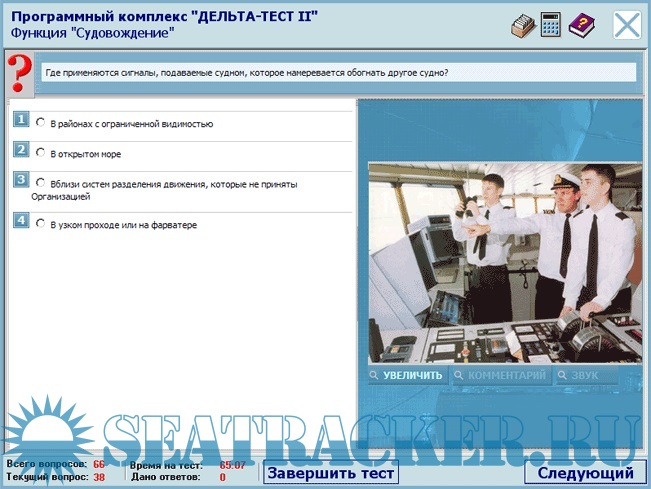Click the УВЕЛИЧИТЬ zoom button

click(406, 376)
